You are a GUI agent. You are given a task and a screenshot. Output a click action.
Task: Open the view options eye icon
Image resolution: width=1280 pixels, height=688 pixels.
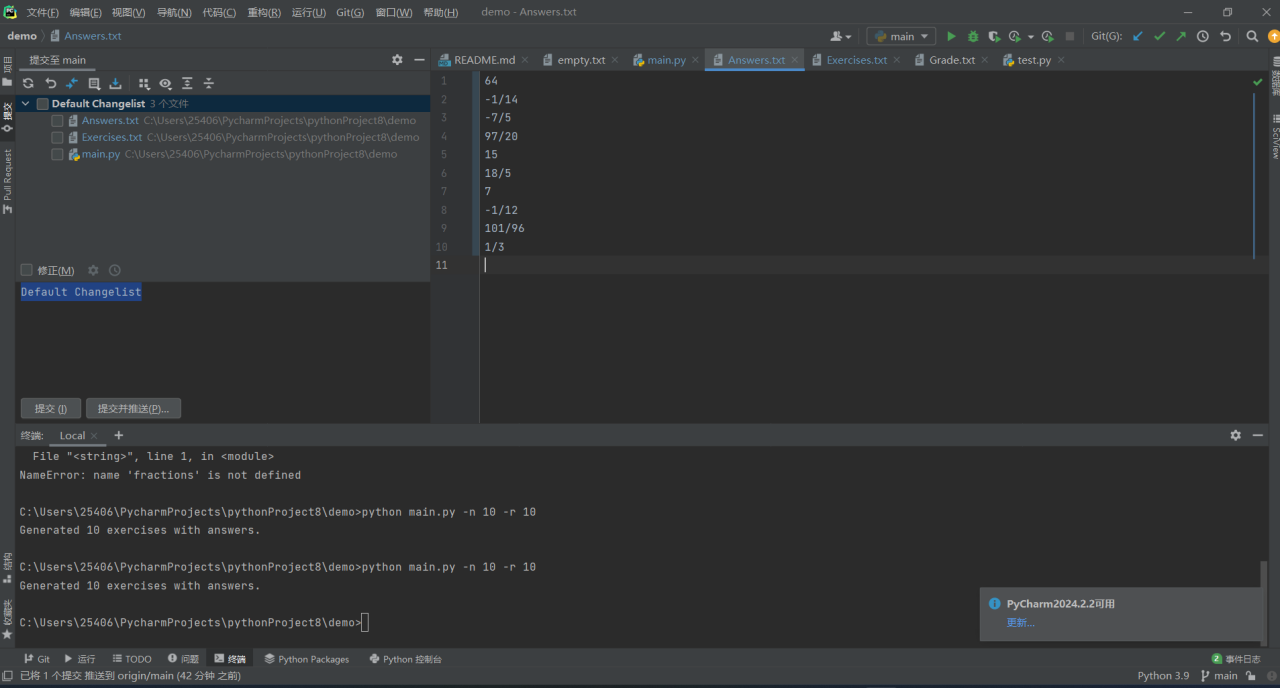(166, 84)
